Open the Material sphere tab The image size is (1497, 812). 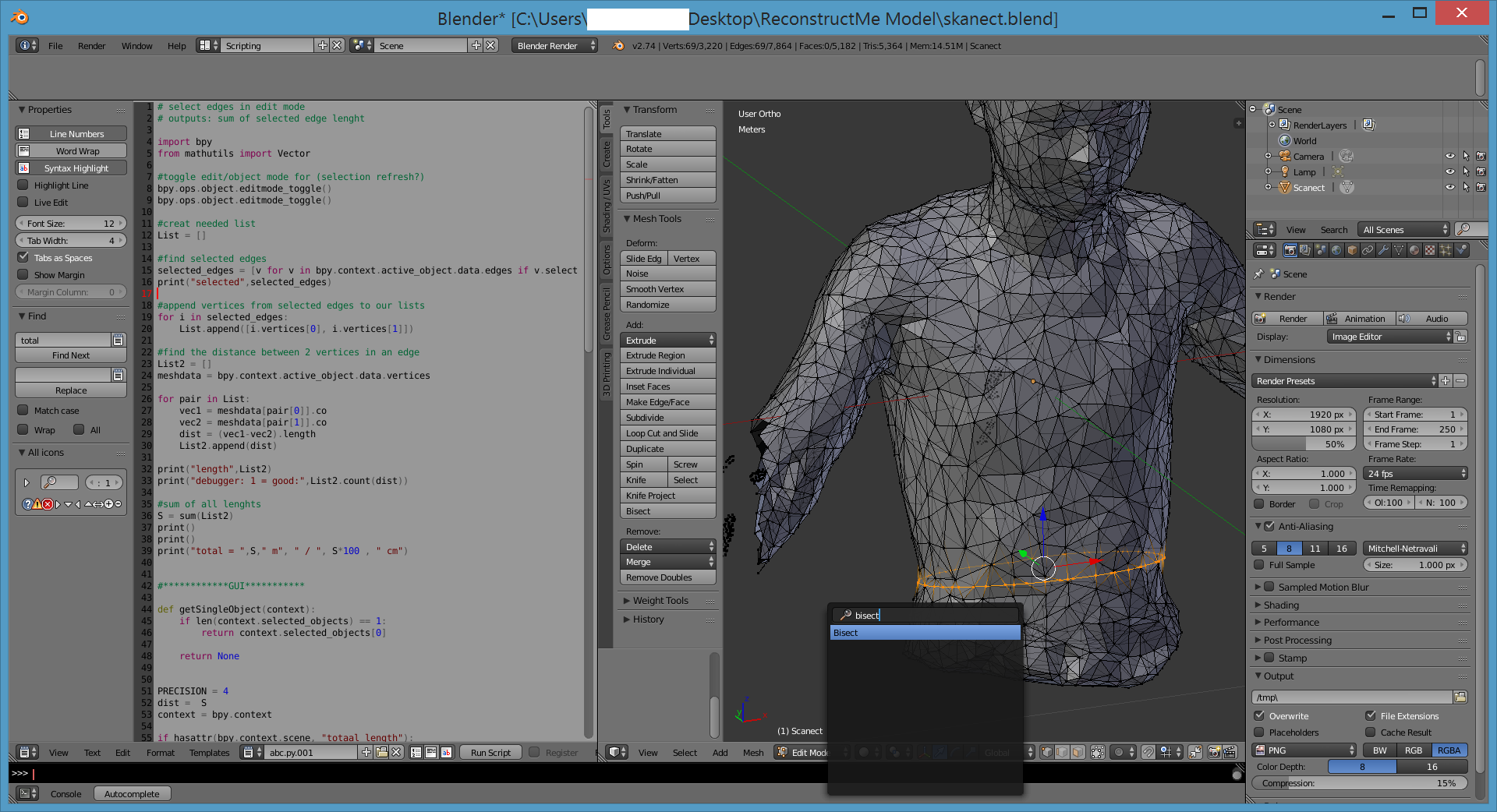coord(1414,250)
